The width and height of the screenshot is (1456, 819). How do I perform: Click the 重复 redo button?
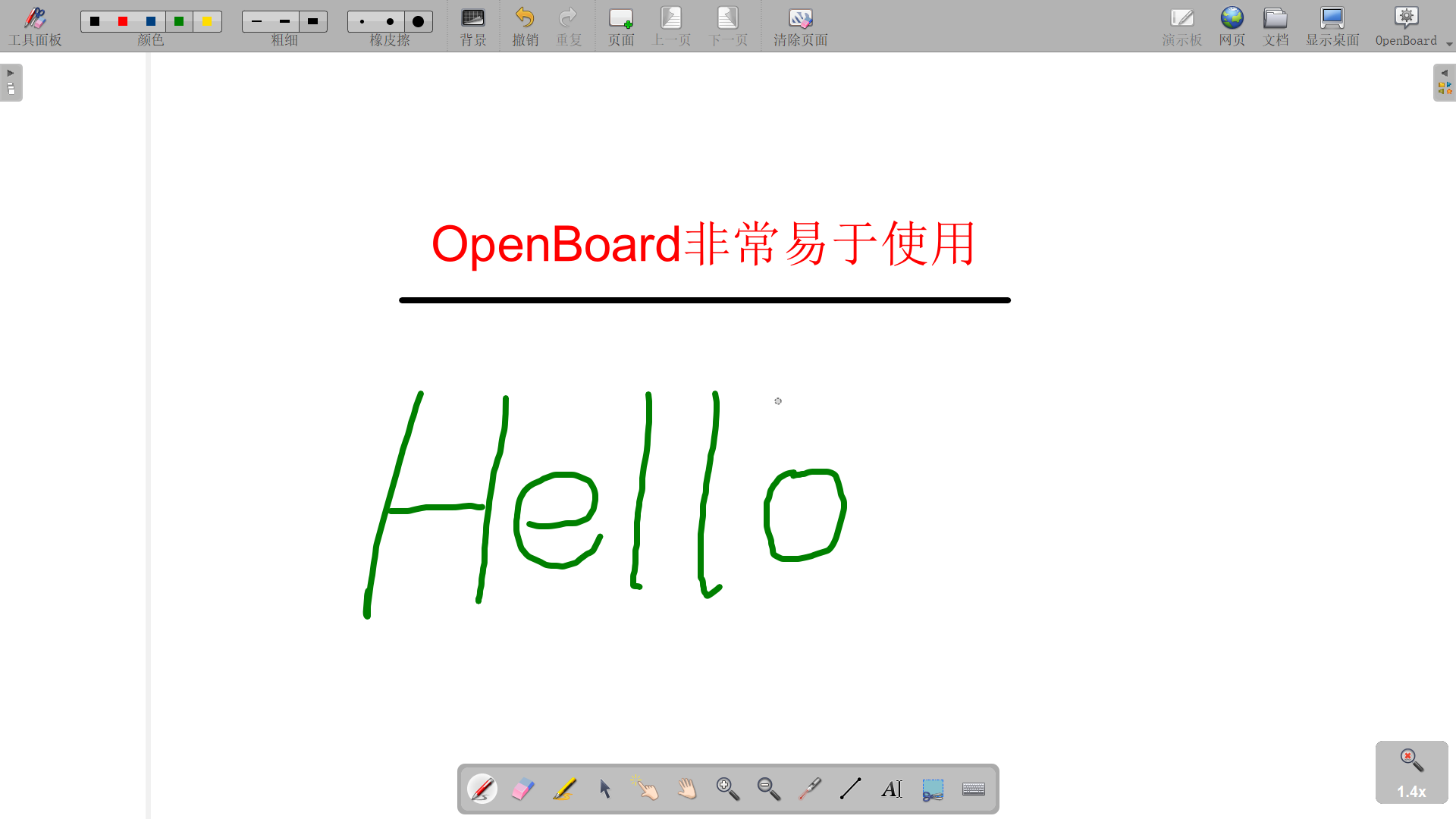[569, 27]
